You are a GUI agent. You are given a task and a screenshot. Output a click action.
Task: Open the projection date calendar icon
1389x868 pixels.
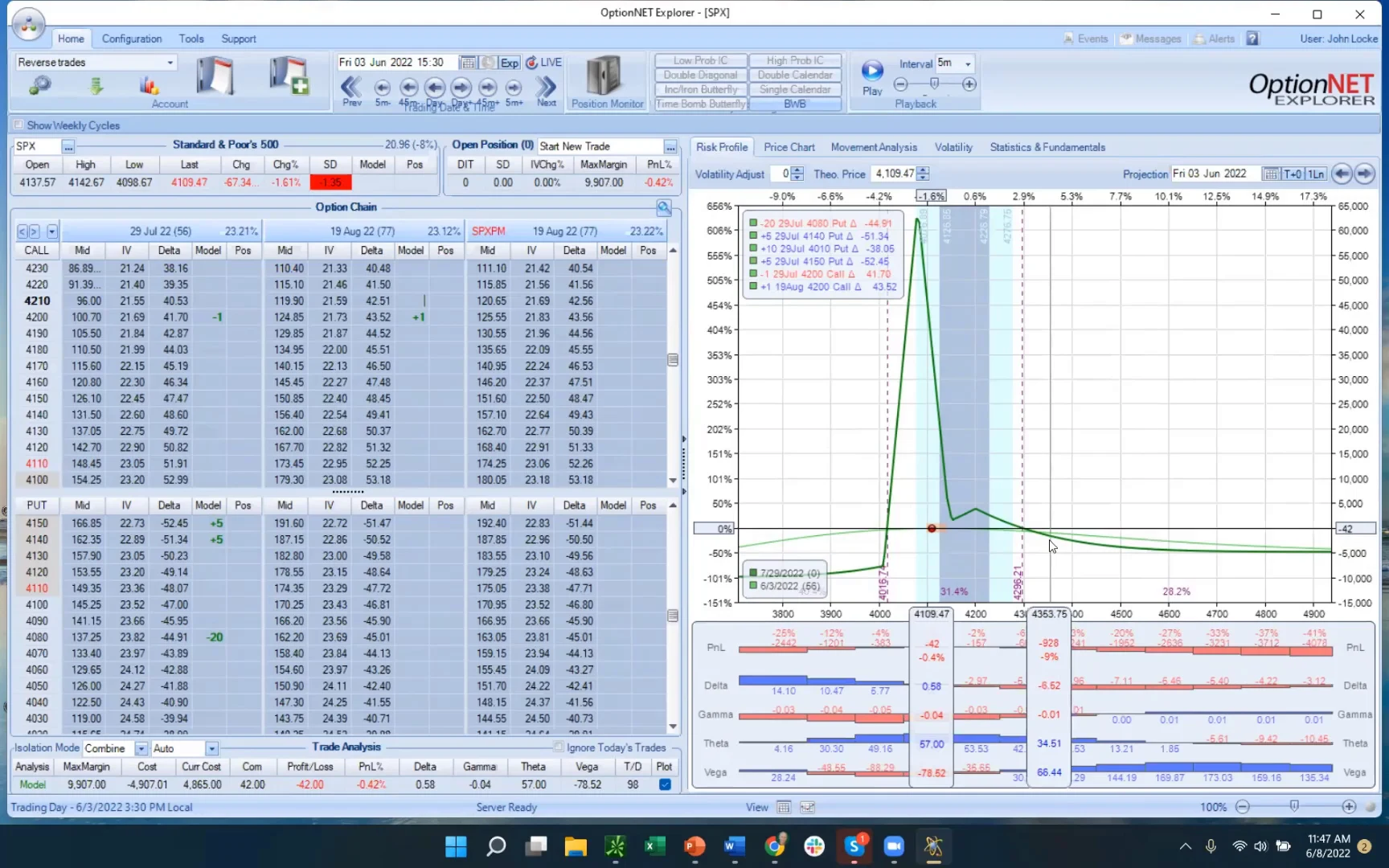tap(1271, 174)
